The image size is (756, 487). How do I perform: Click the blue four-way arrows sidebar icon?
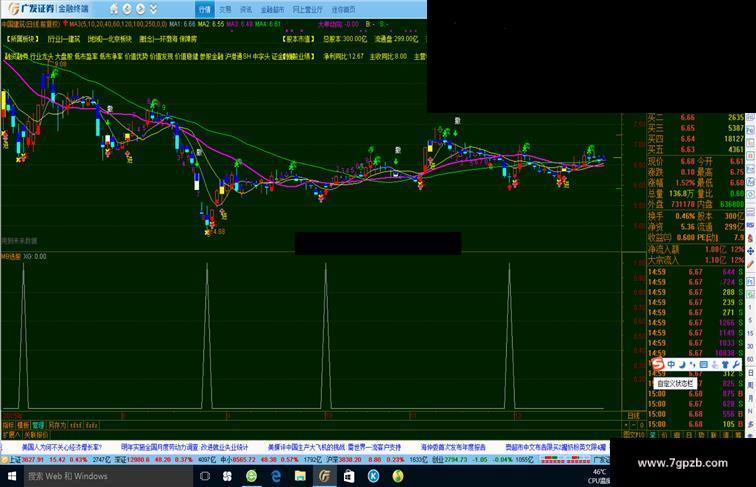pos(751,251)
